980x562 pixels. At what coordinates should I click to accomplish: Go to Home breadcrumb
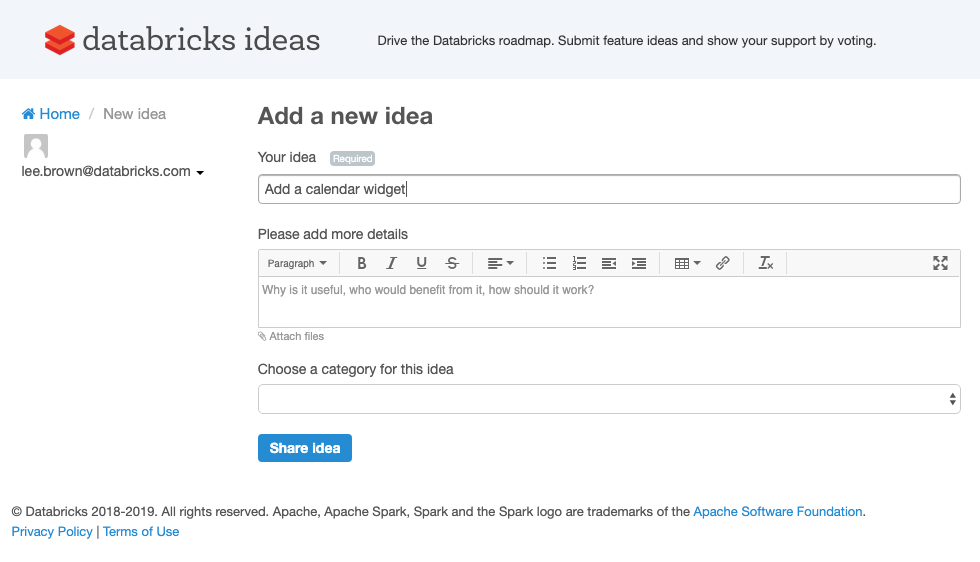[x=51, y=114]
